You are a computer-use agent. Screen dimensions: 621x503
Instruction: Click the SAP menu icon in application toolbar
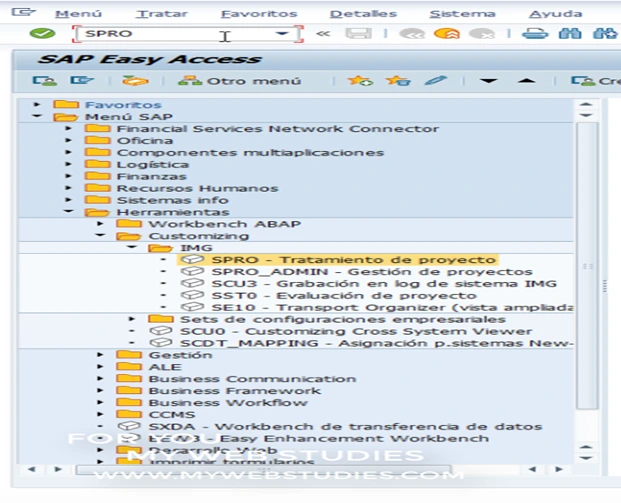[82, 80]
